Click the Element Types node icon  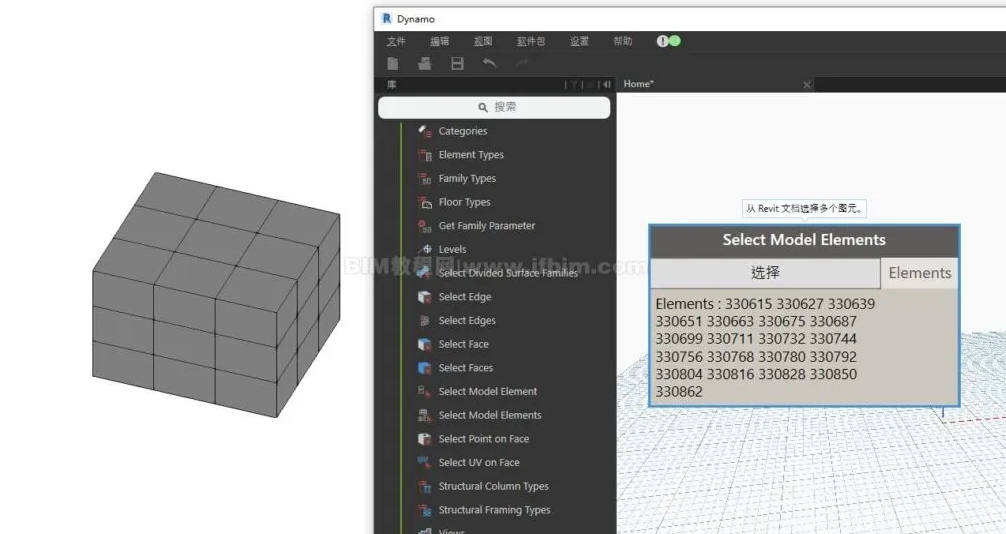(424, 155)
